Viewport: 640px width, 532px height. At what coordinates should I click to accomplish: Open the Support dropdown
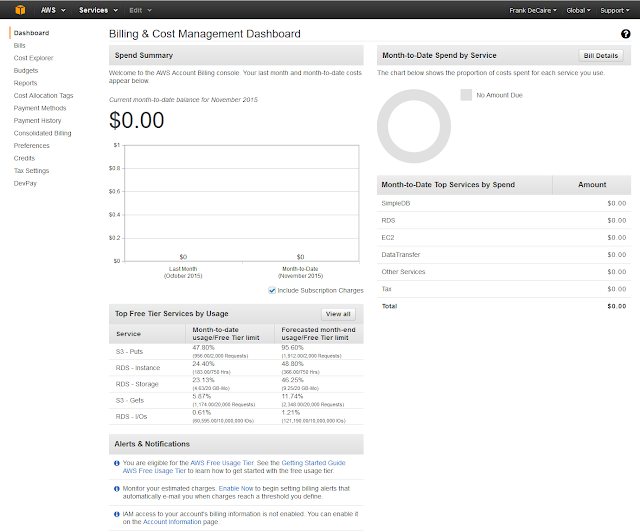tap(614, 11)
